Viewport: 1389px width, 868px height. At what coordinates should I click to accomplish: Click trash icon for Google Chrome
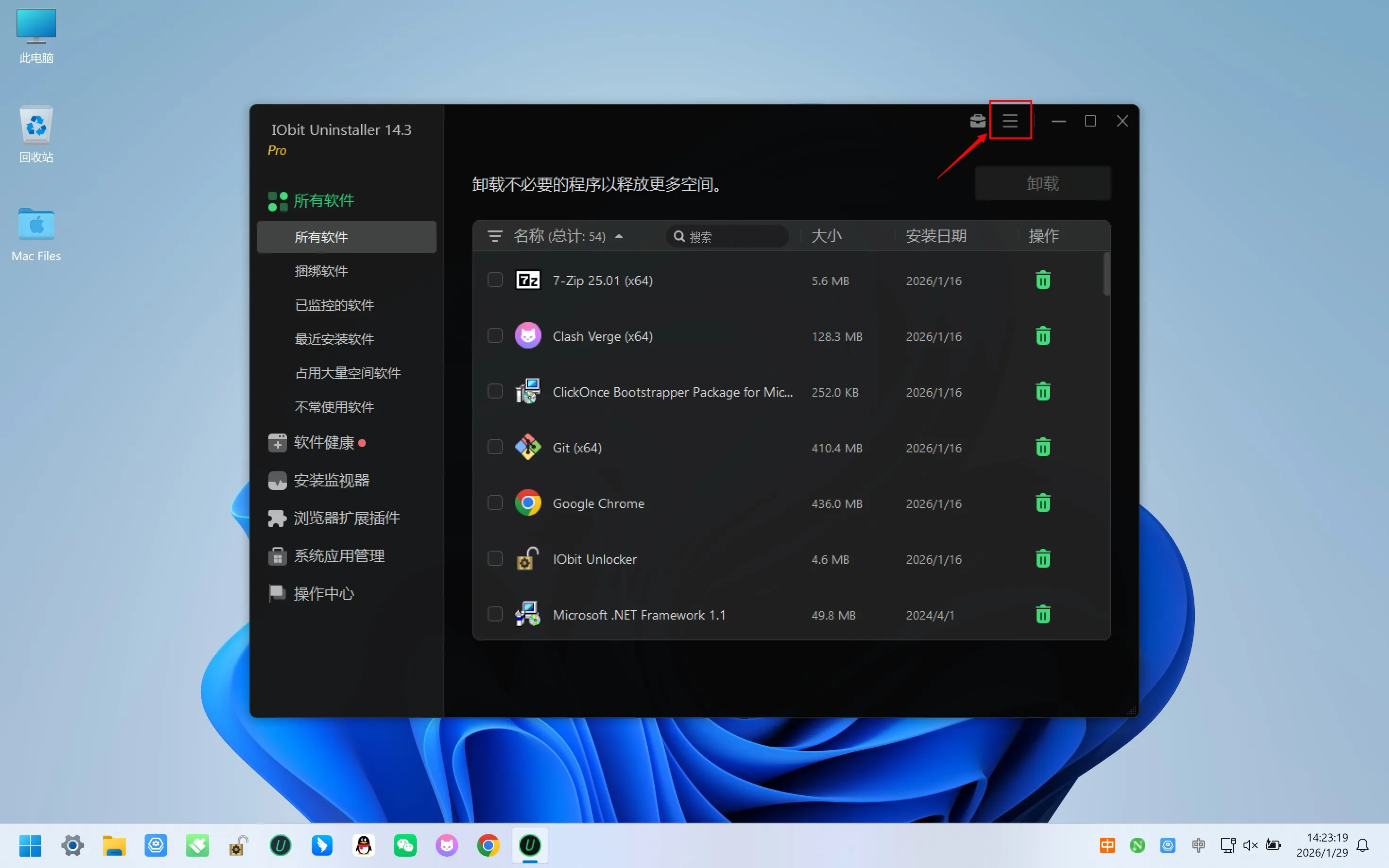(1042, 503)
